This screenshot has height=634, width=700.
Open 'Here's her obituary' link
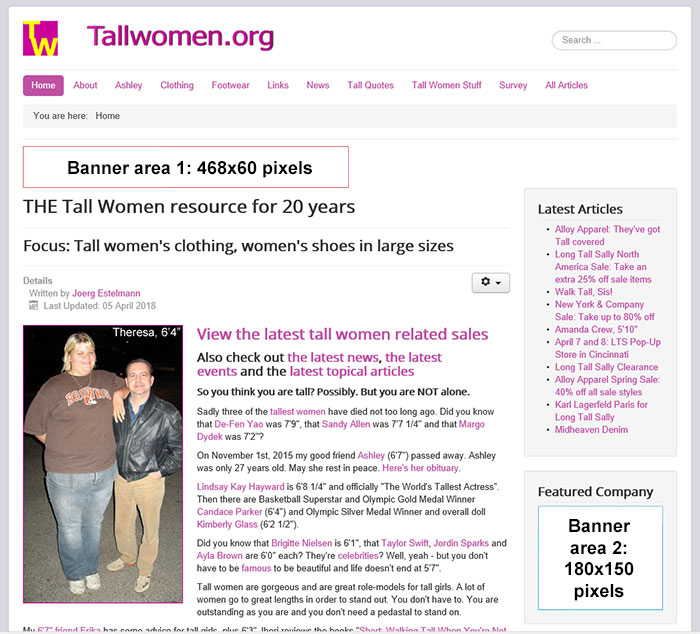click(x=421, y=468)
